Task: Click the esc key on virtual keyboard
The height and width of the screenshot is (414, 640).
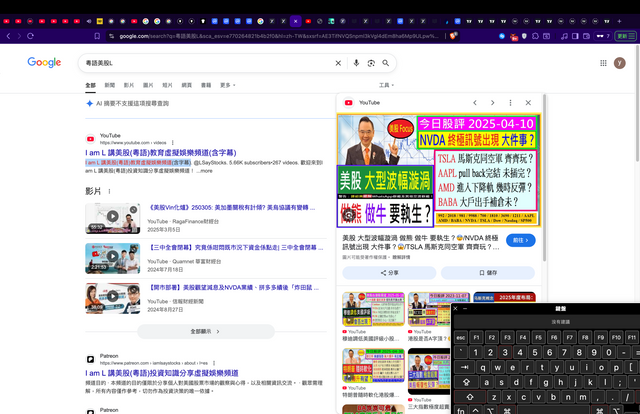Action: (460, 338)
